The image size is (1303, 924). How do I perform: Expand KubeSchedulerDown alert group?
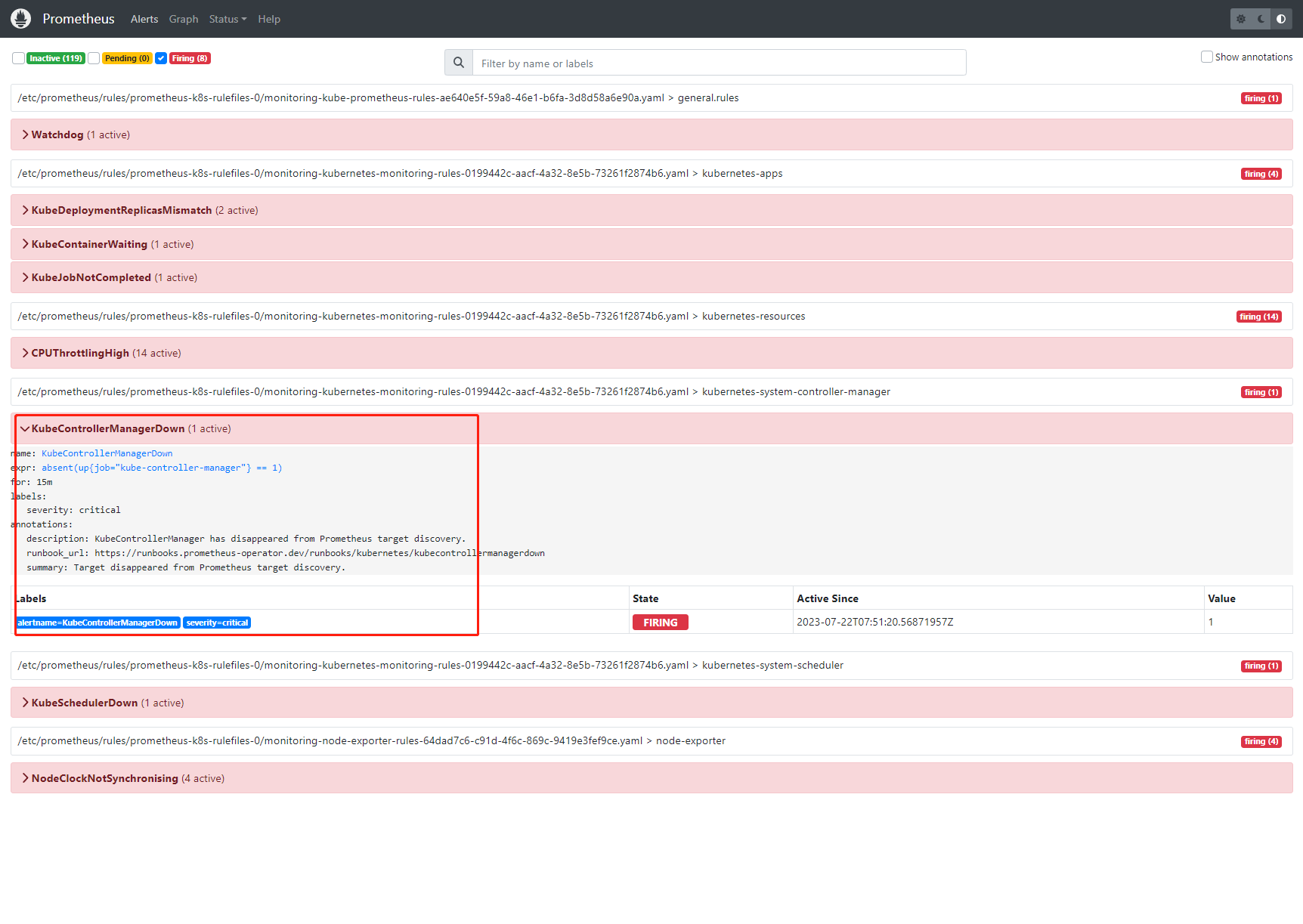coord(651,703)
